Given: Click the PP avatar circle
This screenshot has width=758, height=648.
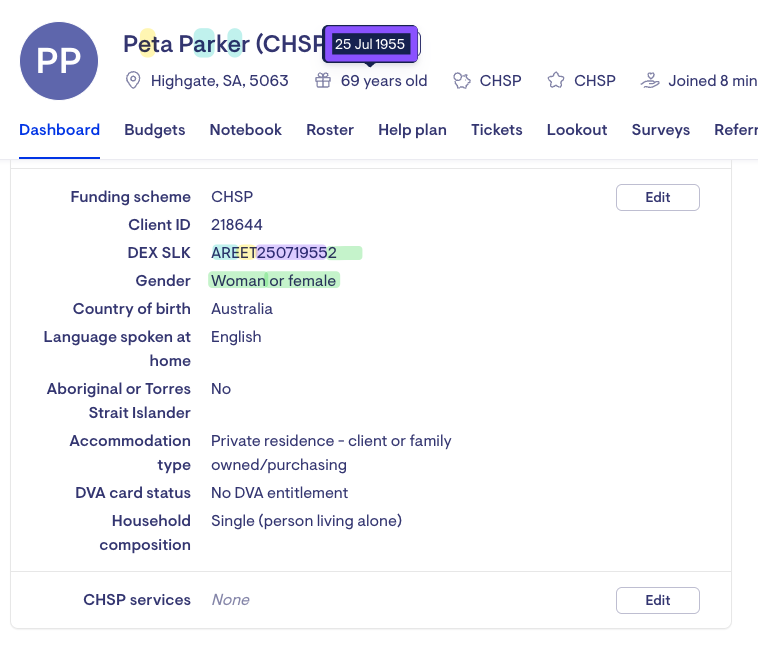Looking at the screenshot, I should pos(59,61).
